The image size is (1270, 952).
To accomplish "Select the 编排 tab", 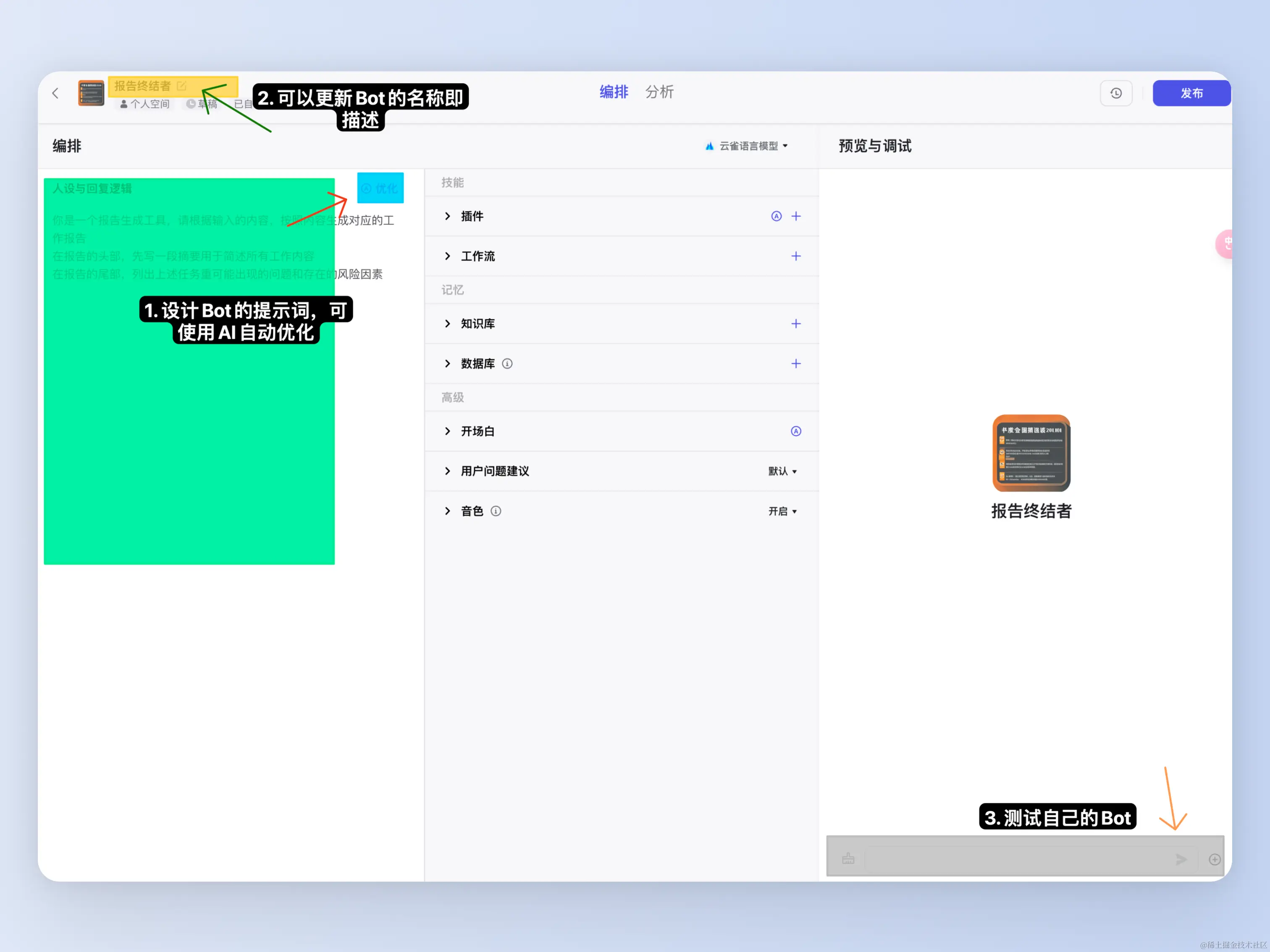I will click(614, 92).
